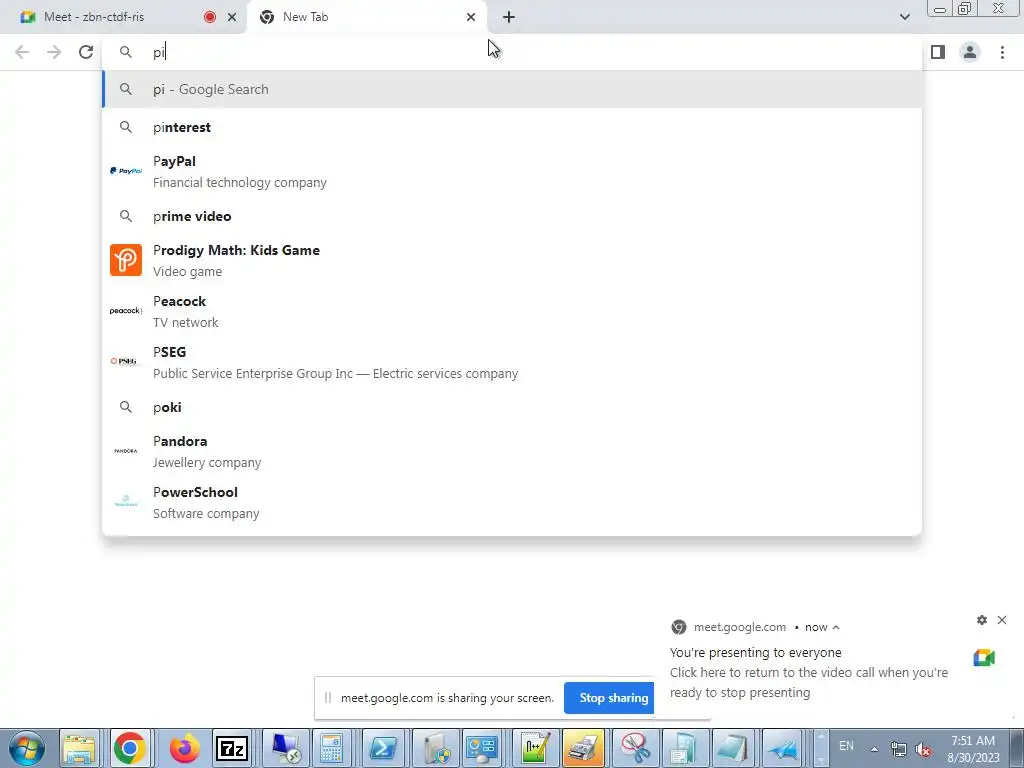Open the tab search dropdown chevron
The image size is (1024, 768).
(904, 17)
